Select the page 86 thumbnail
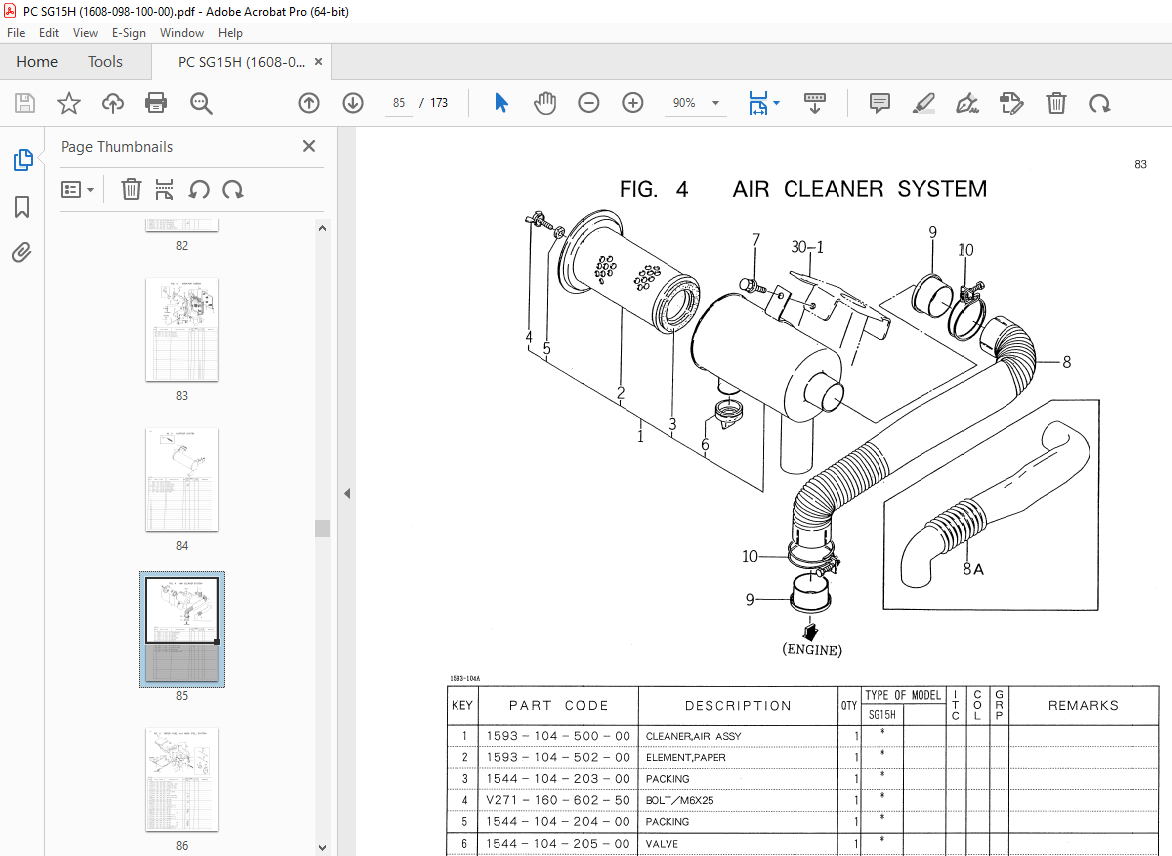The width and height of the screenshot is (1172, 856). tap(182, 780)
